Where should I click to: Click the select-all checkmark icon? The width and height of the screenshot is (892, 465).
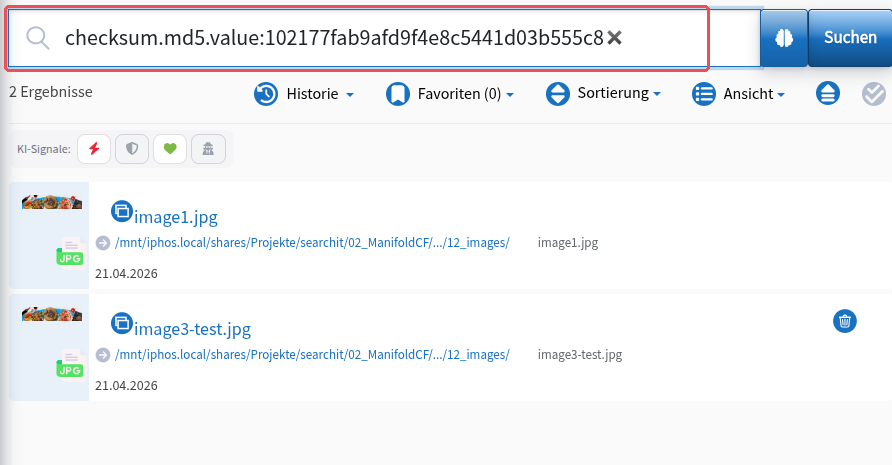click(874, 94)
